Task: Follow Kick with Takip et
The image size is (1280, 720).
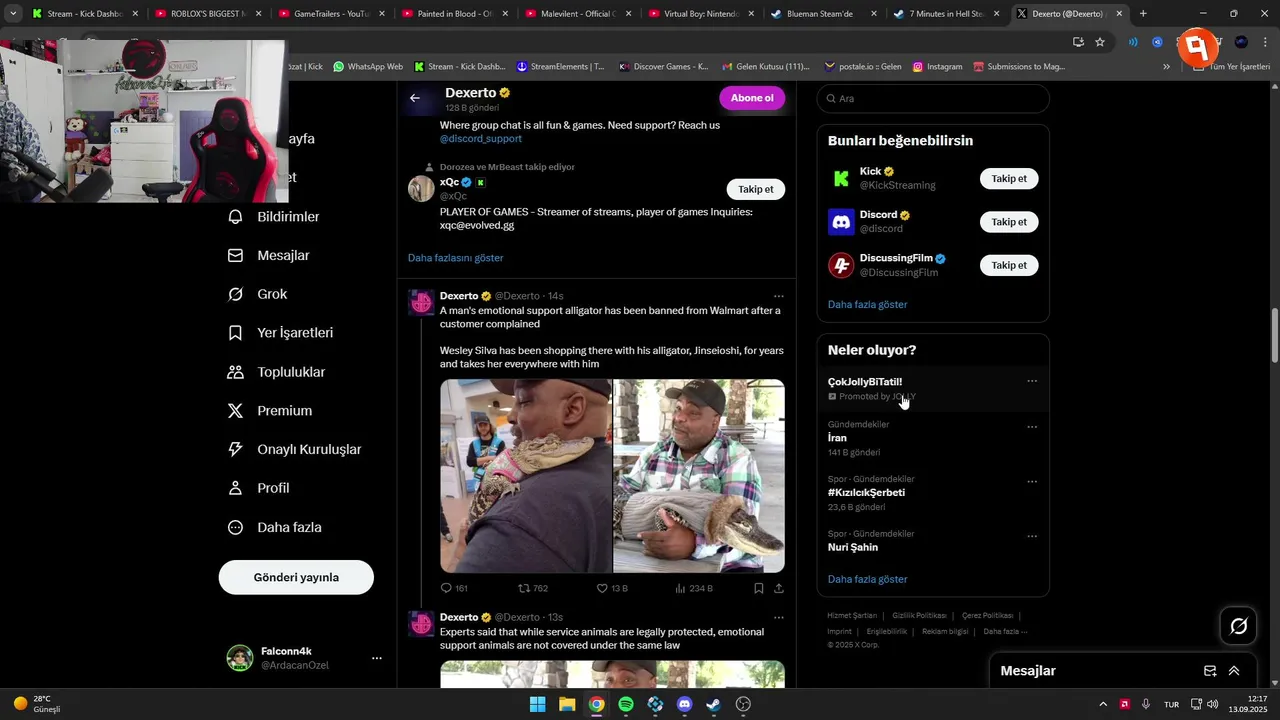Action: [1009, 179]
